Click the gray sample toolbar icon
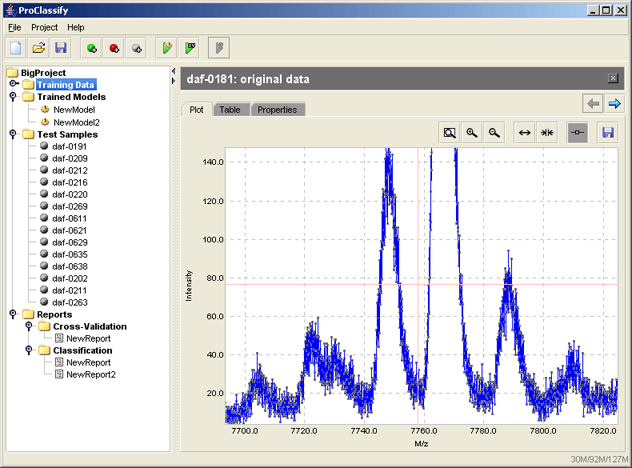Image resolution: width=632 pixels, height=468 pixels. [x=137, y=48]
